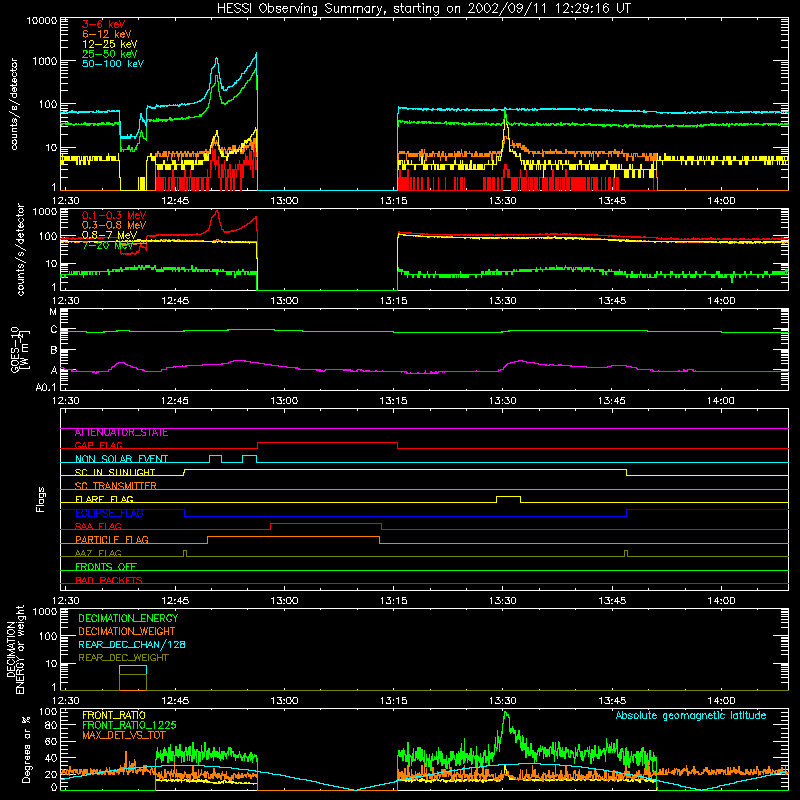Click the cyan box in decimation panel
This screenshot has width=800, height=800.
point(133,670)
